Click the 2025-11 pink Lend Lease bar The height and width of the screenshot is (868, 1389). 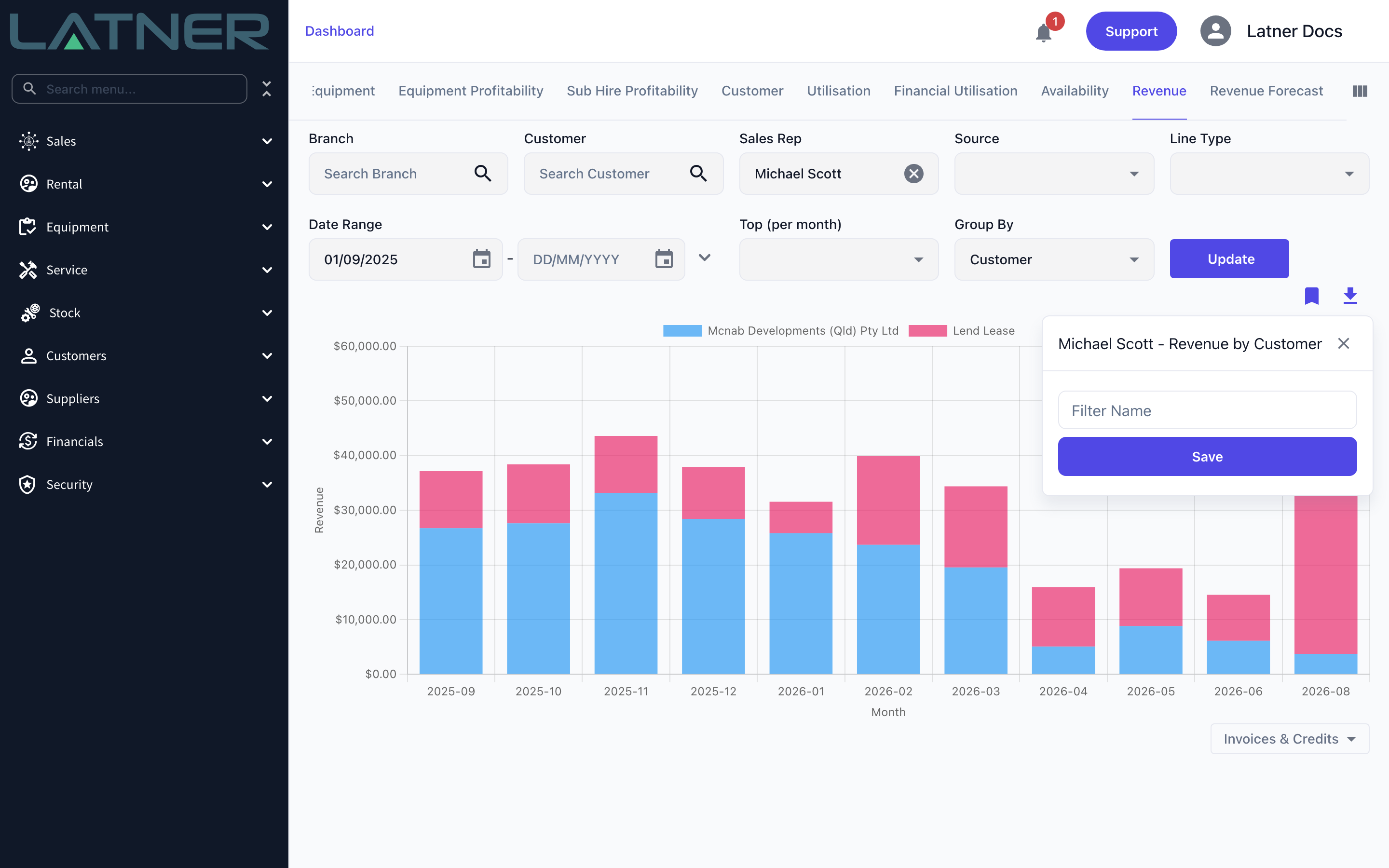click(x=626, y=464)
